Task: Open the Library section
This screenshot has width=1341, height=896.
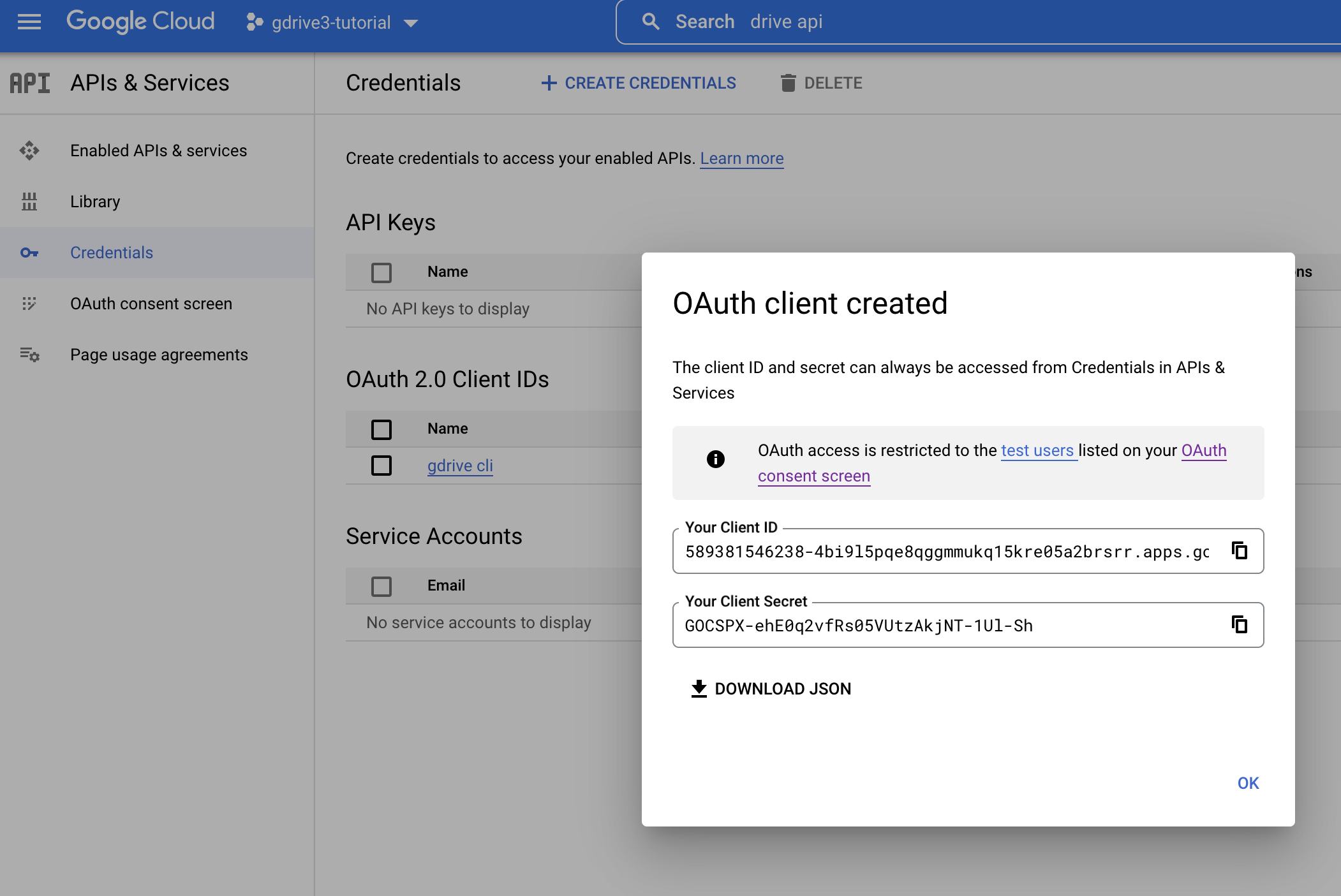Action: coord(157,202)
